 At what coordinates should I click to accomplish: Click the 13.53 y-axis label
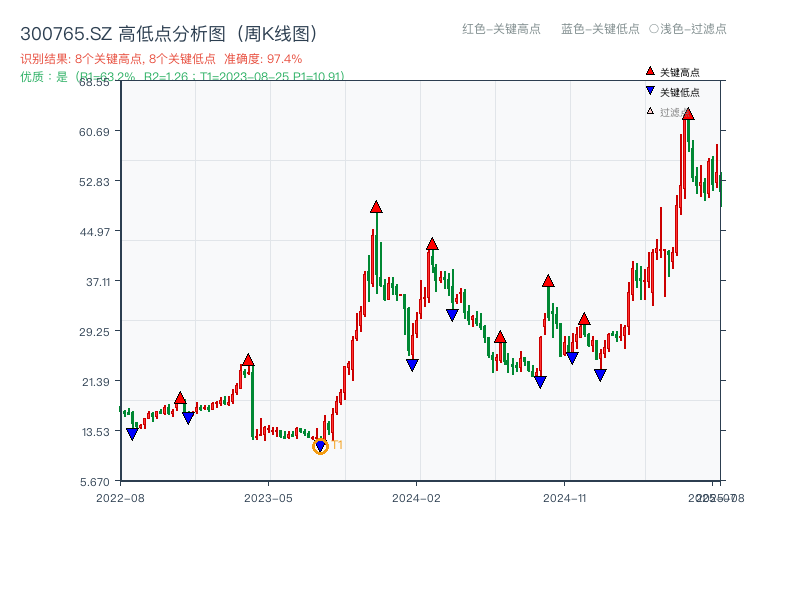pos(95,432)
